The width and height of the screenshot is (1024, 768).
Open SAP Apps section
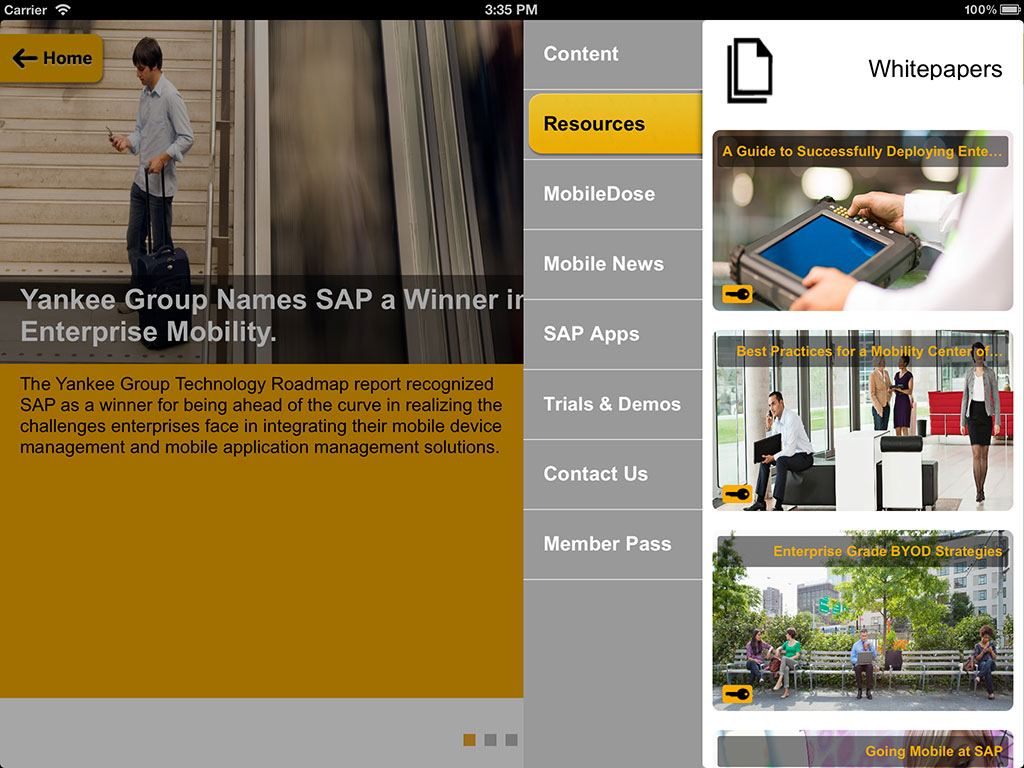[613, 334]
